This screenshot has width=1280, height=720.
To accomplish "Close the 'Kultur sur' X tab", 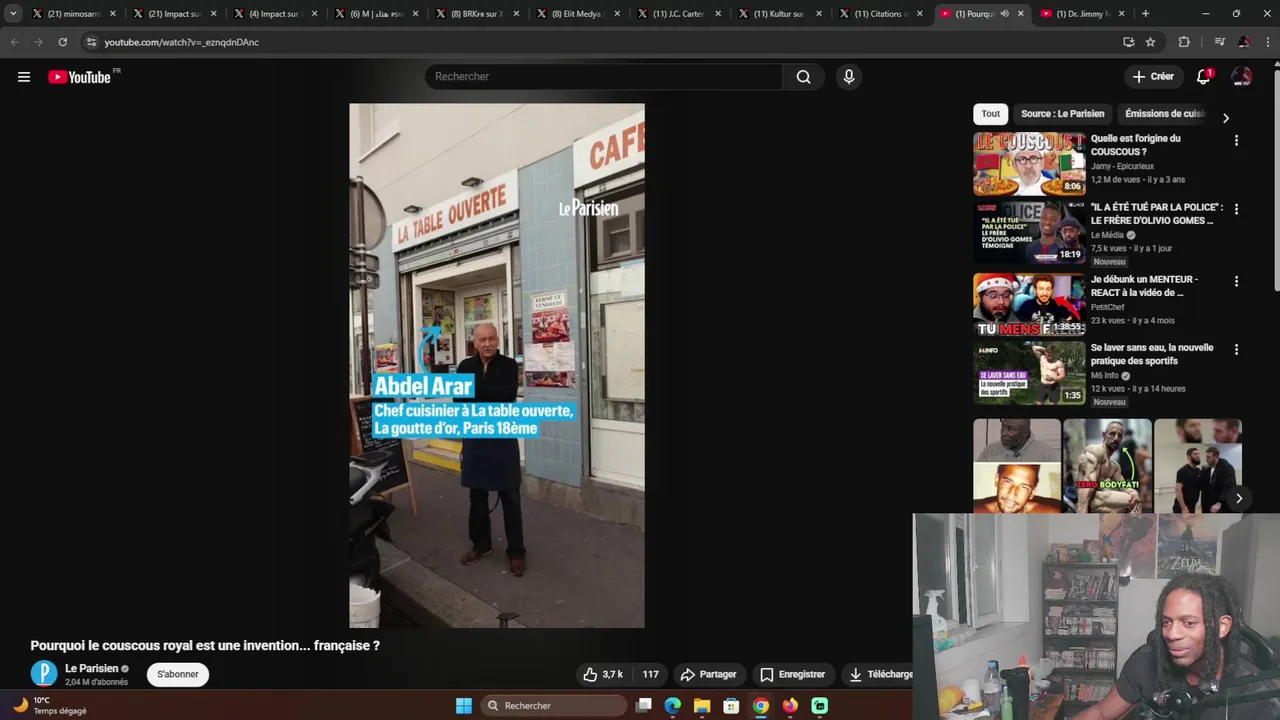I will (x=819, y=14).
